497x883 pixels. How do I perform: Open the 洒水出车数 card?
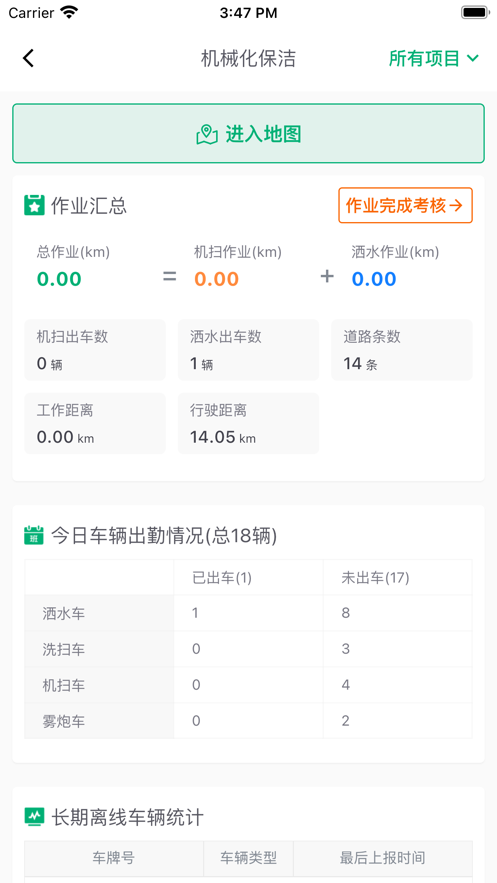pos(248,350)
